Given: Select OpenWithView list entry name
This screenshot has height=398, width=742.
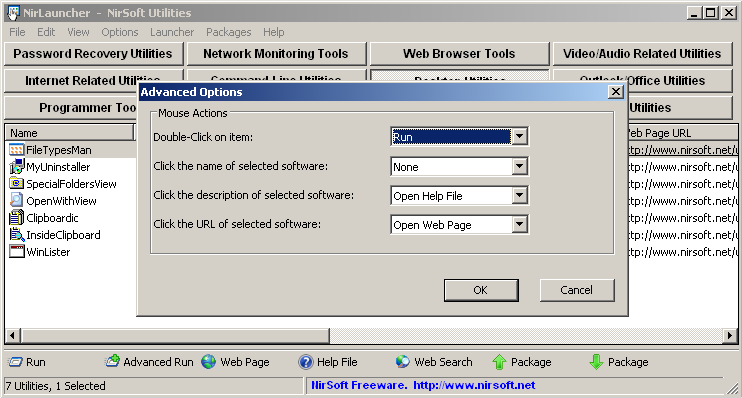Looking at the screenshot, I should pos(61,201).
